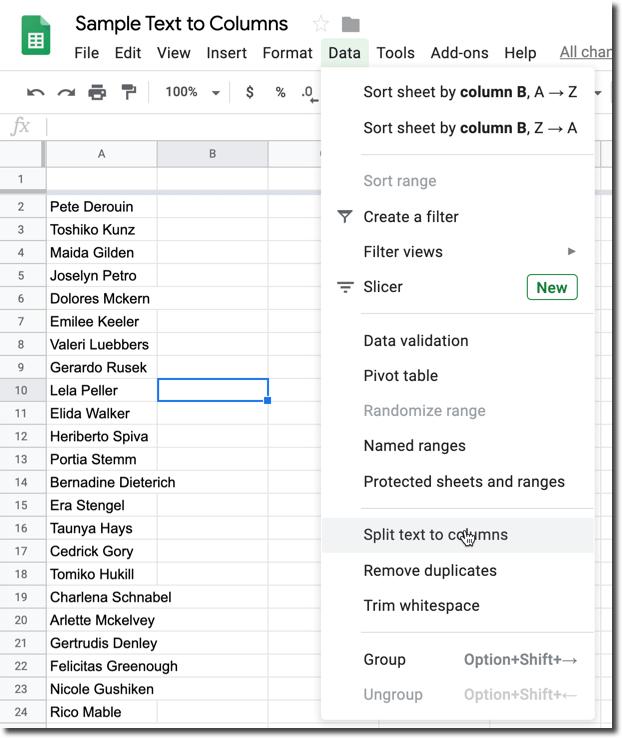Open Protected sheets and ranges
Screen dimensions: 622x738
tap(457, 481)
